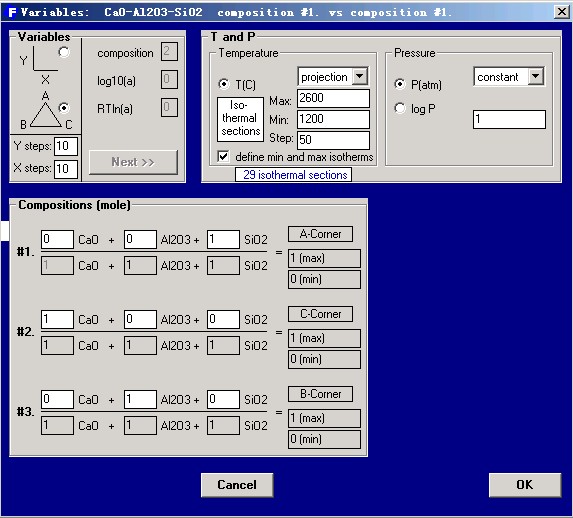Click the B-Corner button
573x518 pixels.
tap(320, 394)
